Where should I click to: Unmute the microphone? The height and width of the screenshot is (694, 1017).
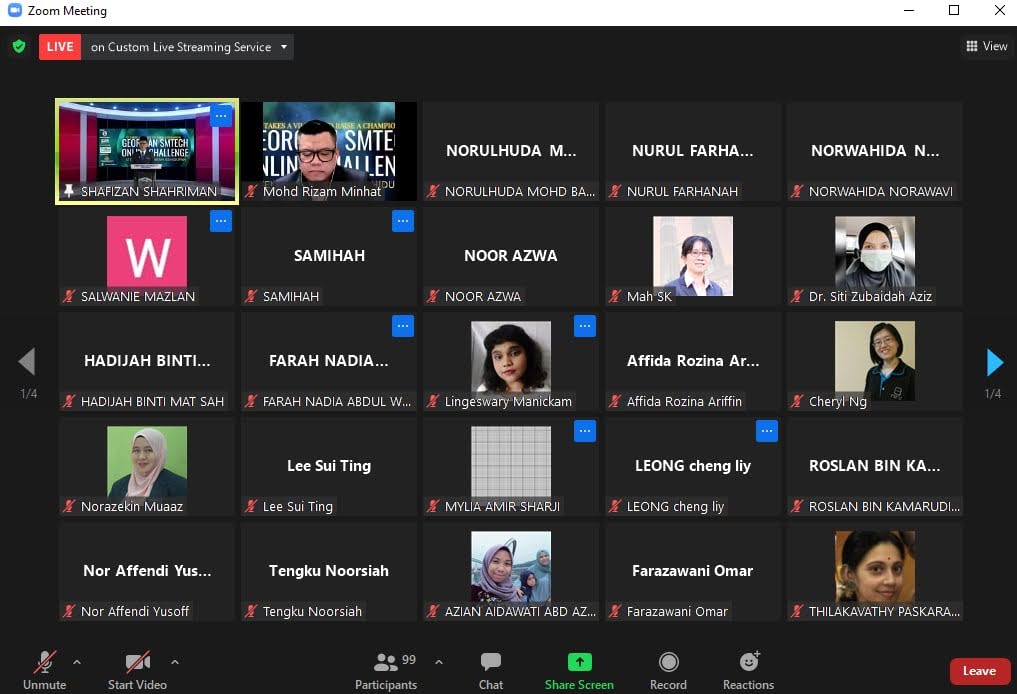(x=44, y=671)
